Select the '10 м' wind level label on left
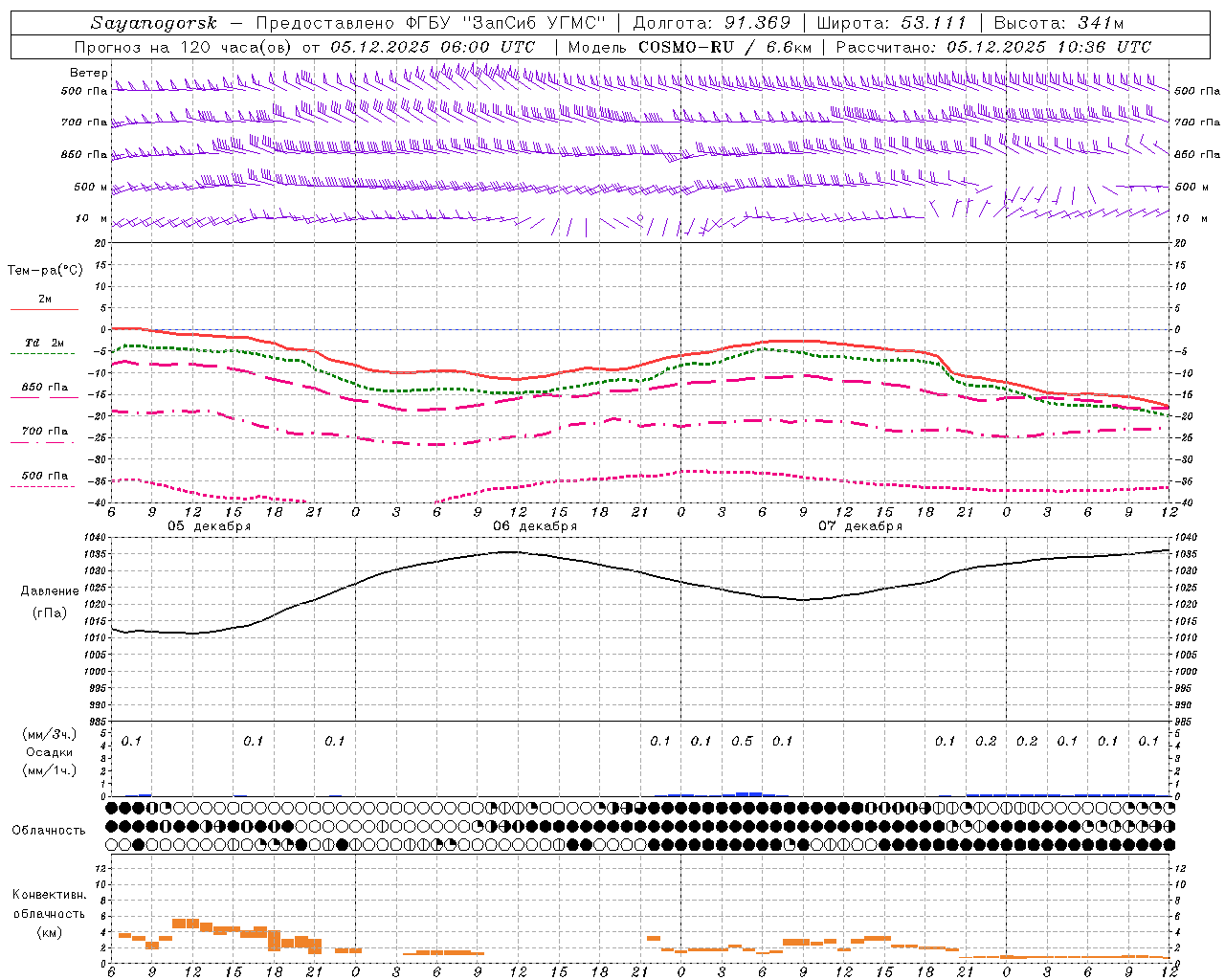 point(92,218)
